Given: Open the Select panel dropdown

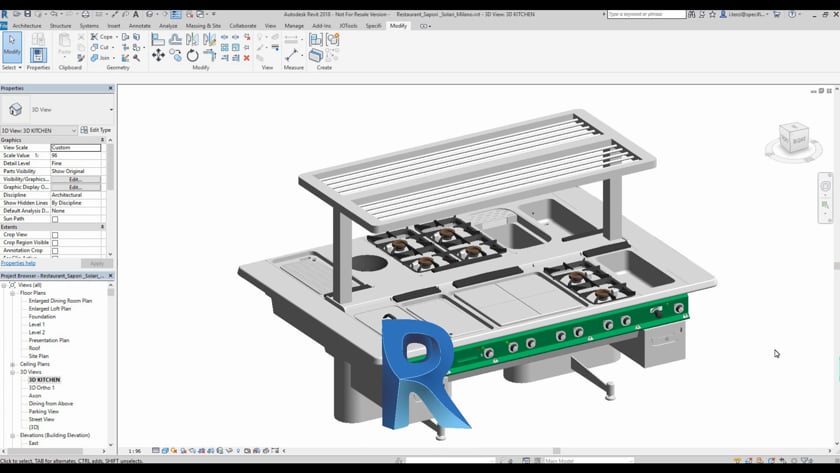Looking at the screenshot, I should click(x=12, y=67).
